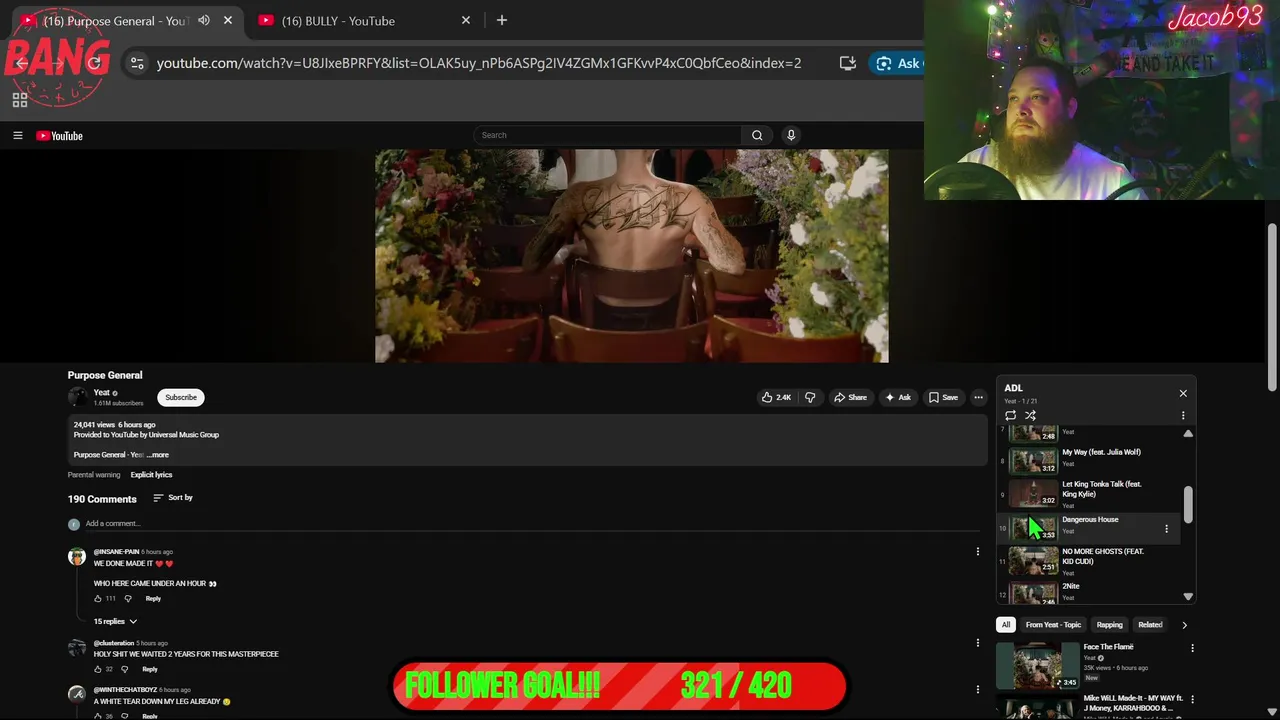Like the comment by @INSANE-PAIN

98,599
